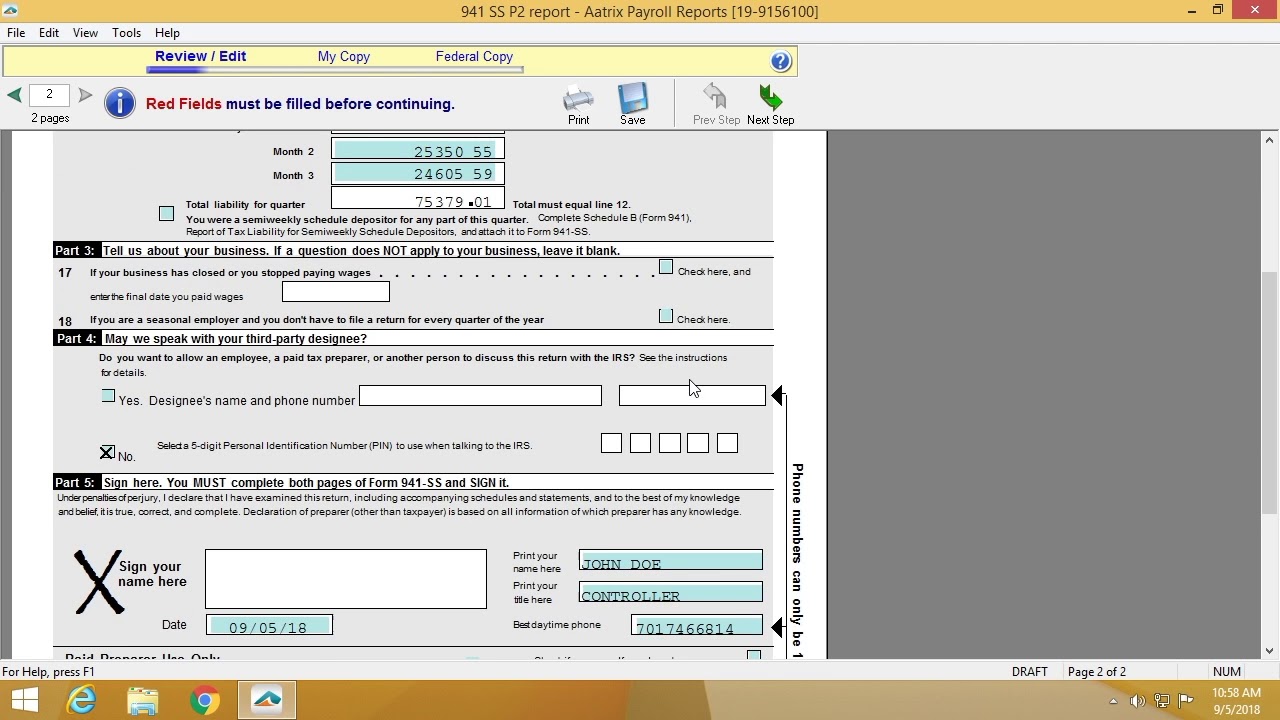Check Yes for third-party designee
This screenshot has width=1280, height=720.
[108, 396]
